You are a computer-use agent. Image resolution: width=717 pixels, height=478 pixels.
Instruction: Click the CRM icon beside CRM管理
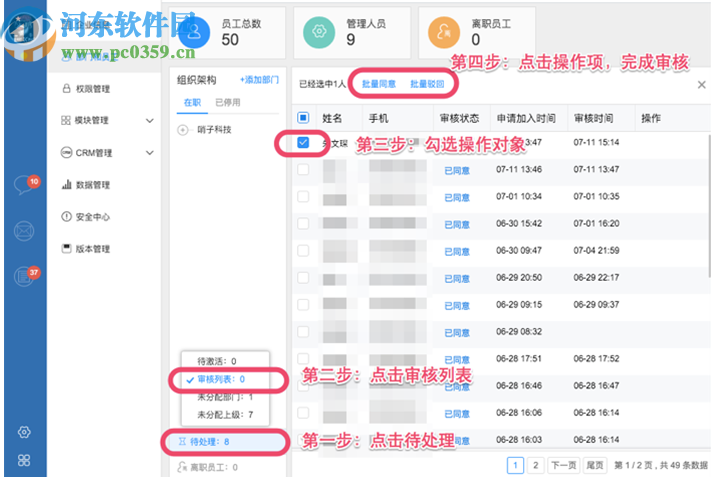(x=66, y=152)
